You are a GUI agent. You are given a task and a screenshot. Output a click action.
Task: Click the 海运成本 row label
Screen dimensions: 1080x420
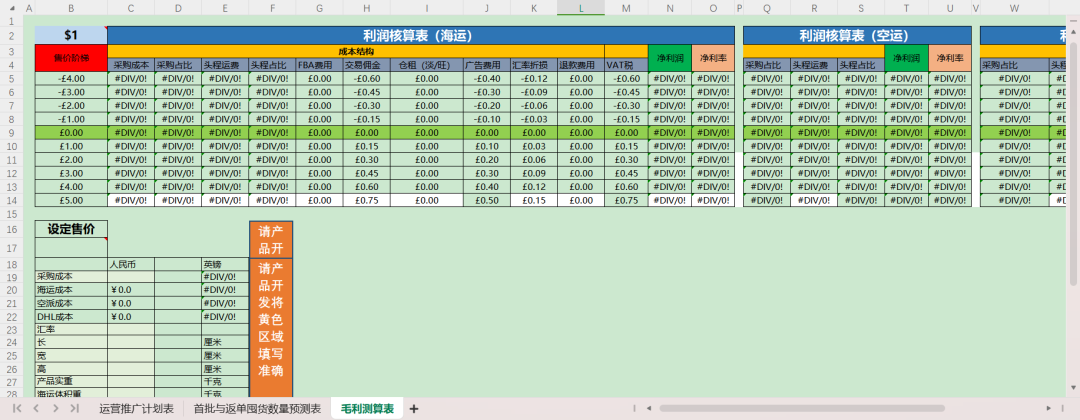tap(71, 290)
